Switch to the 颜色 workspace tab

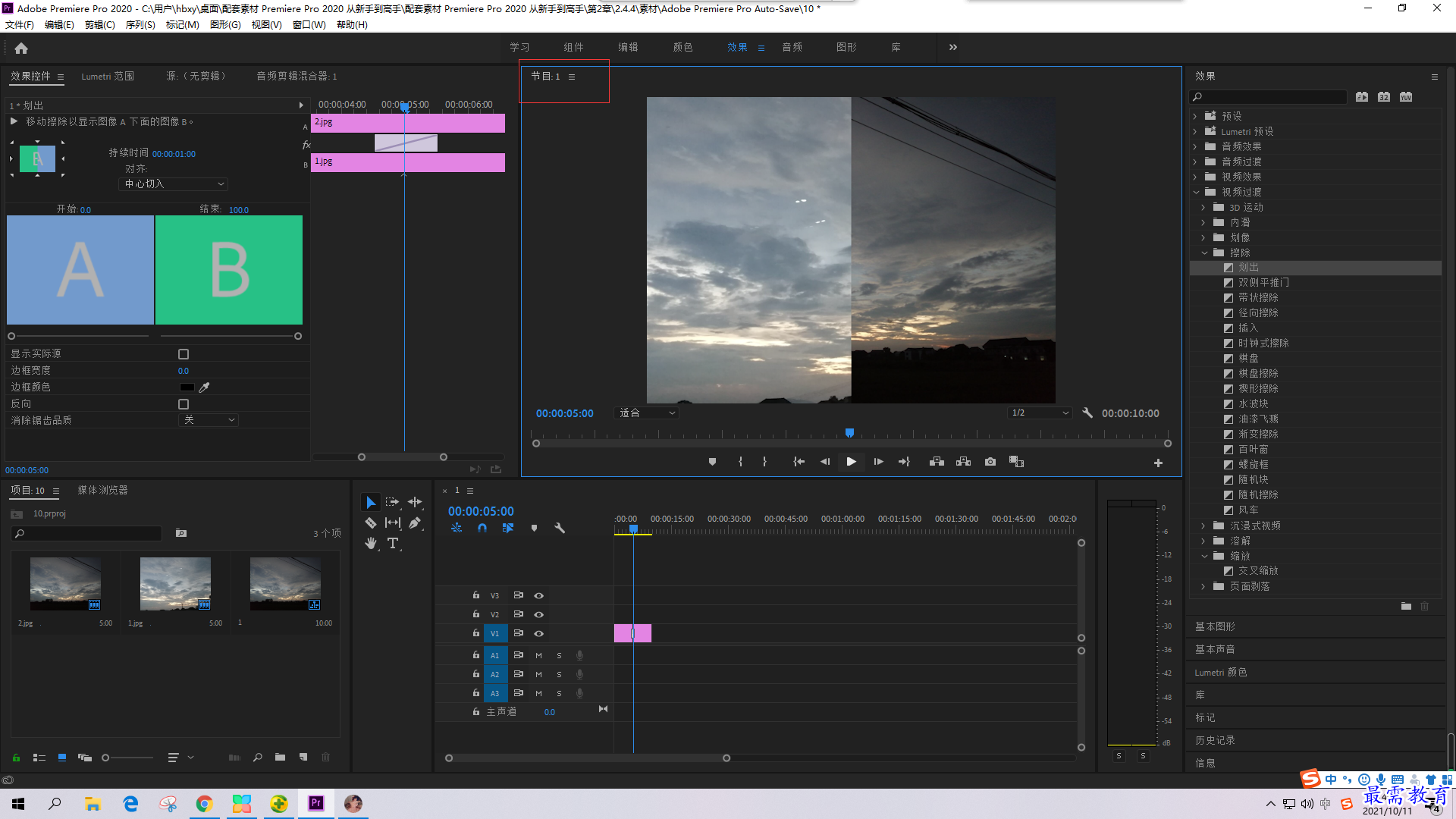pyautogui.click(x=682, y=47)
